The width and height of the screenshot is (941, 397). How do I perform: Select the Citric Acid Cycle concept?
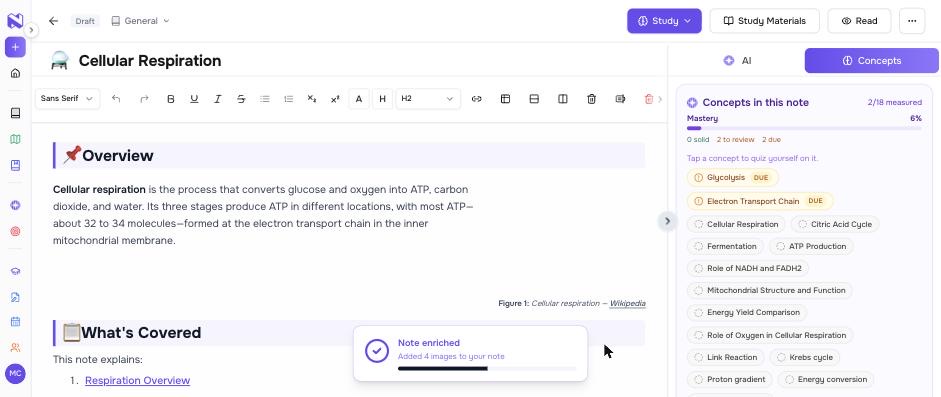(x=835, y=224)
